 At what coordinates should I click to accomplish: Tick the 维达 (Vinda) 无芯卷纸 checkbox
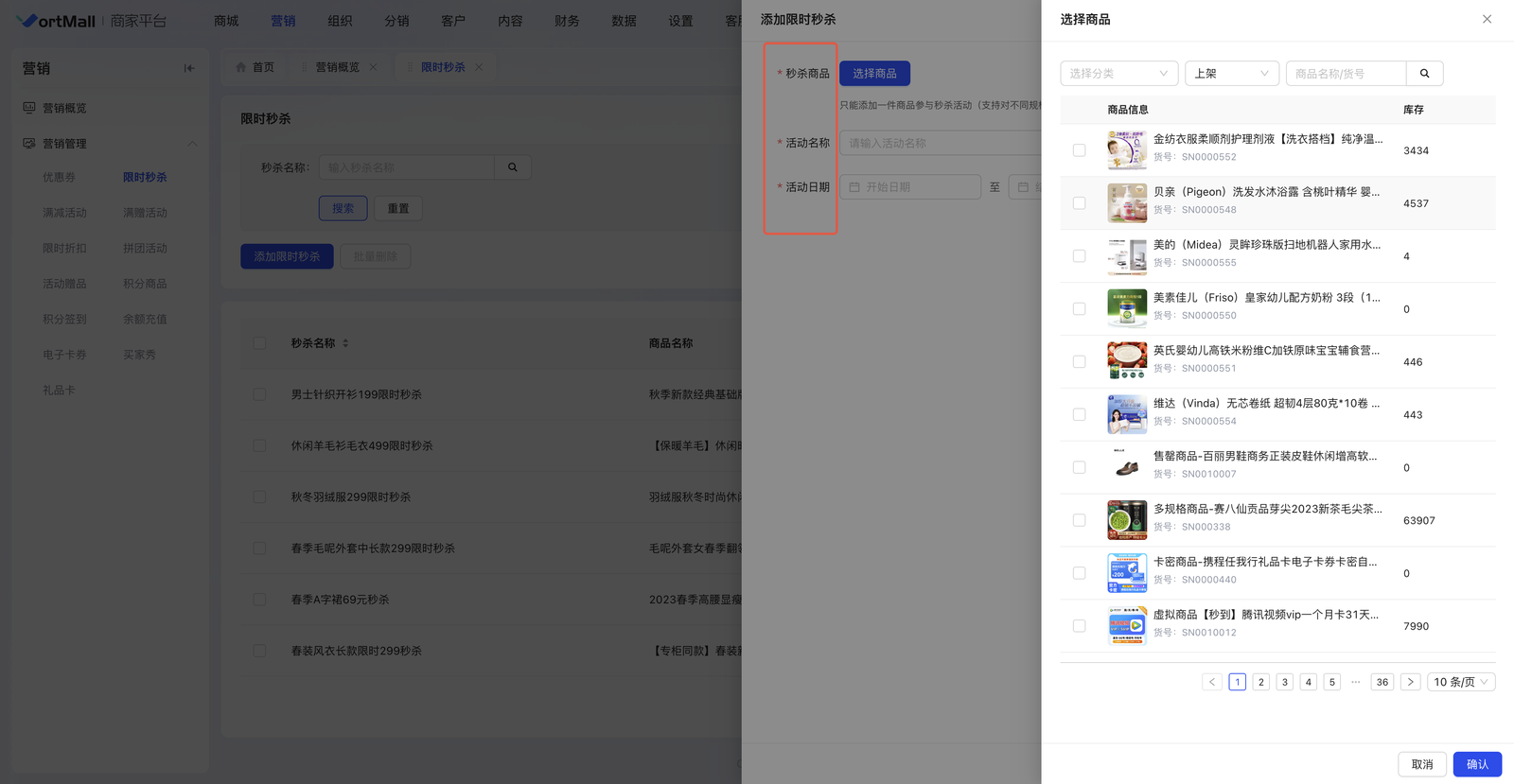pyautogui.click(x=1079, y=415)
